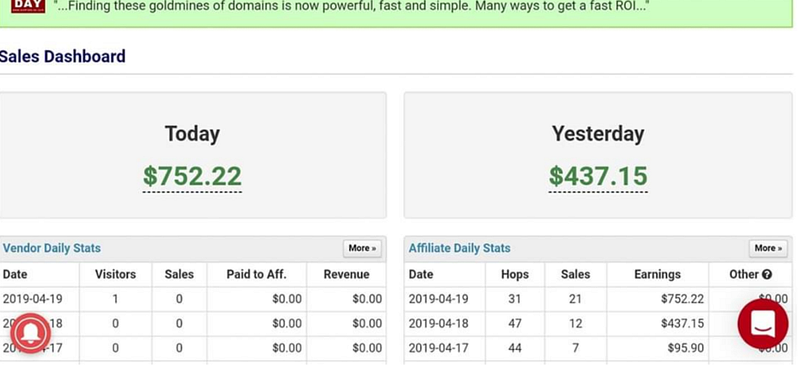Viewport: 800px width, 365px height.
Task: Select affiliate date 2019-04-18
Action: click(x=438, y=324)
